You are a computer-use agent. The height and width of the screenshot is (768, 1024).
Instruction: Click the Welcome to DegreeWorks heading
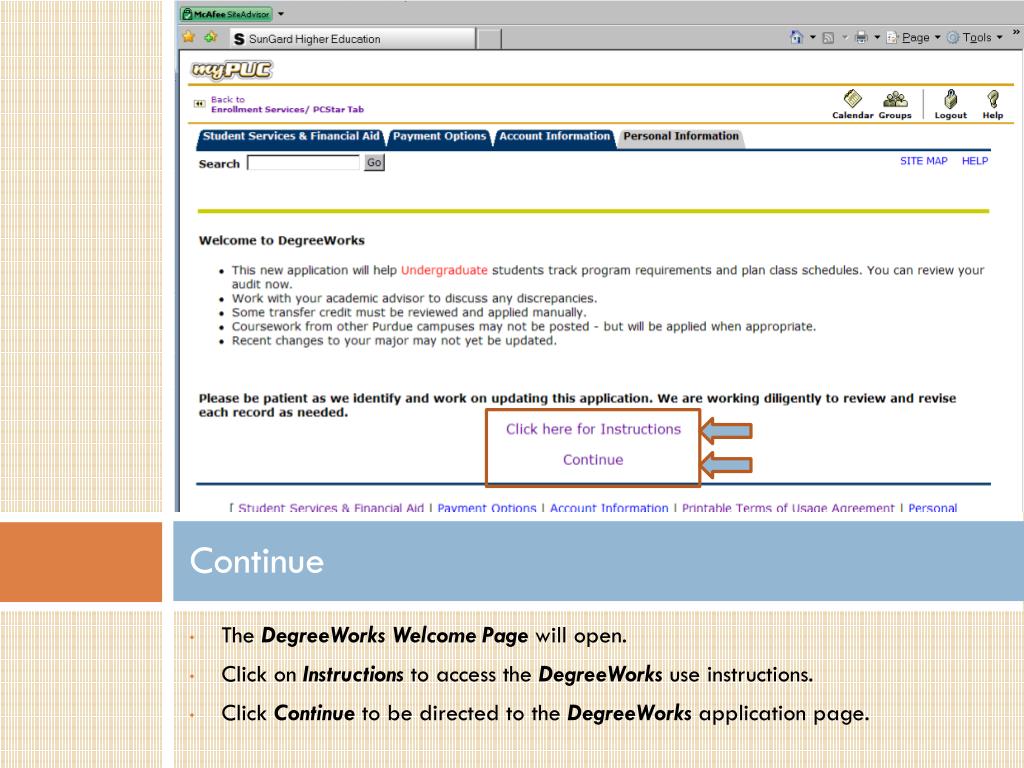281,240
